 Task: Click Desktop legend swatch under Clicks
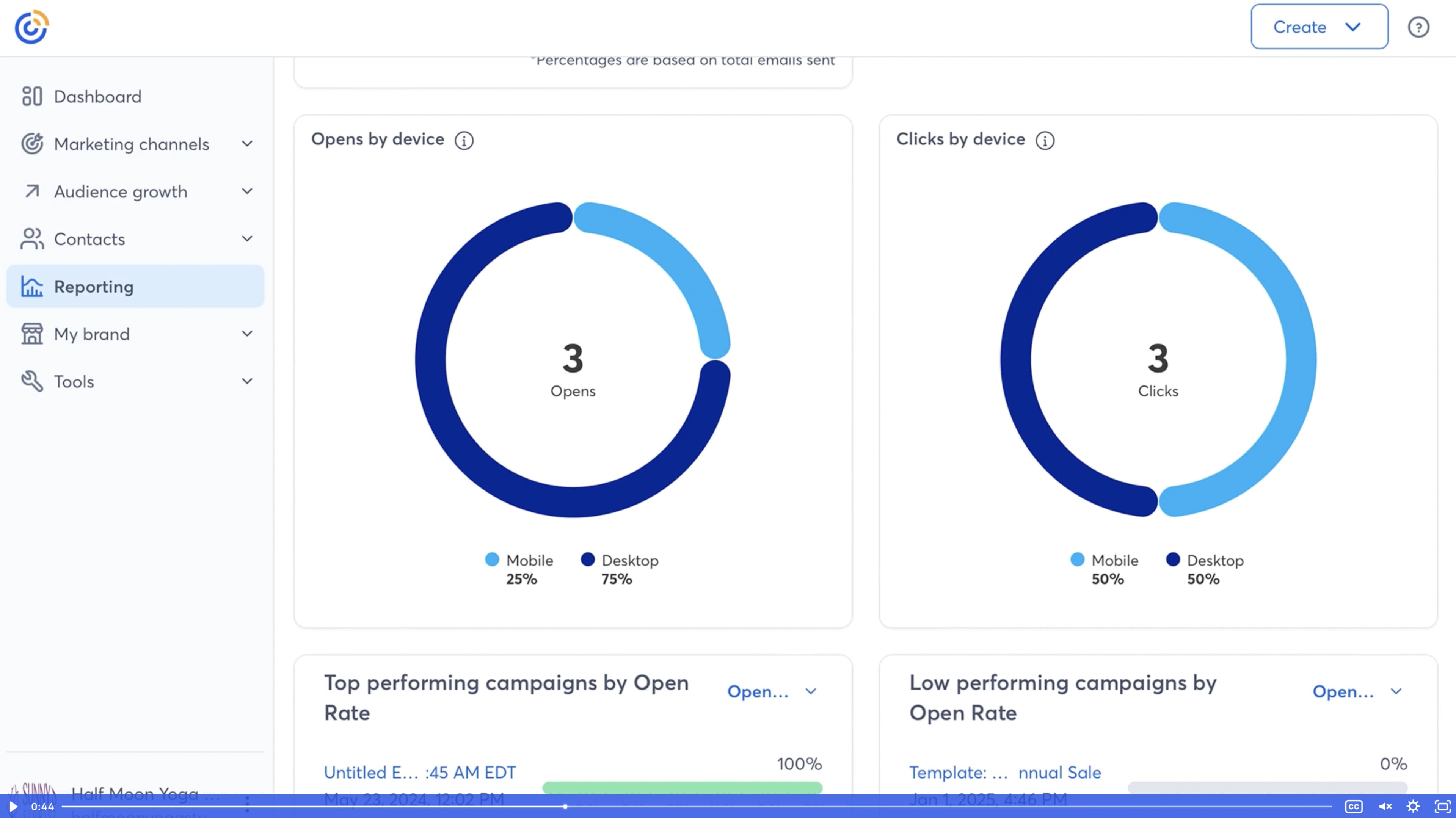[x=1173, y=559]
